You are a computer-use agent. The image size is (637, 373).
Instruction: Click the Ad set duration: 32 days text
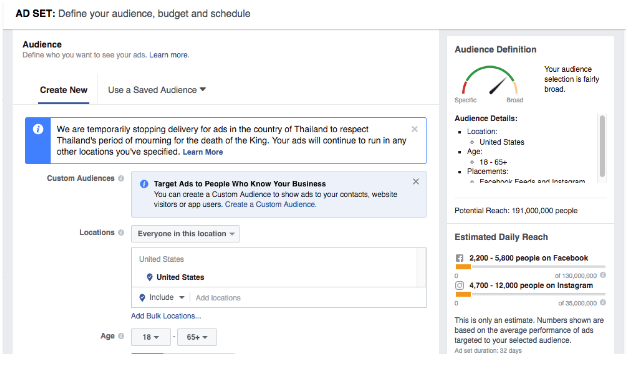click(x=488, y=351)
